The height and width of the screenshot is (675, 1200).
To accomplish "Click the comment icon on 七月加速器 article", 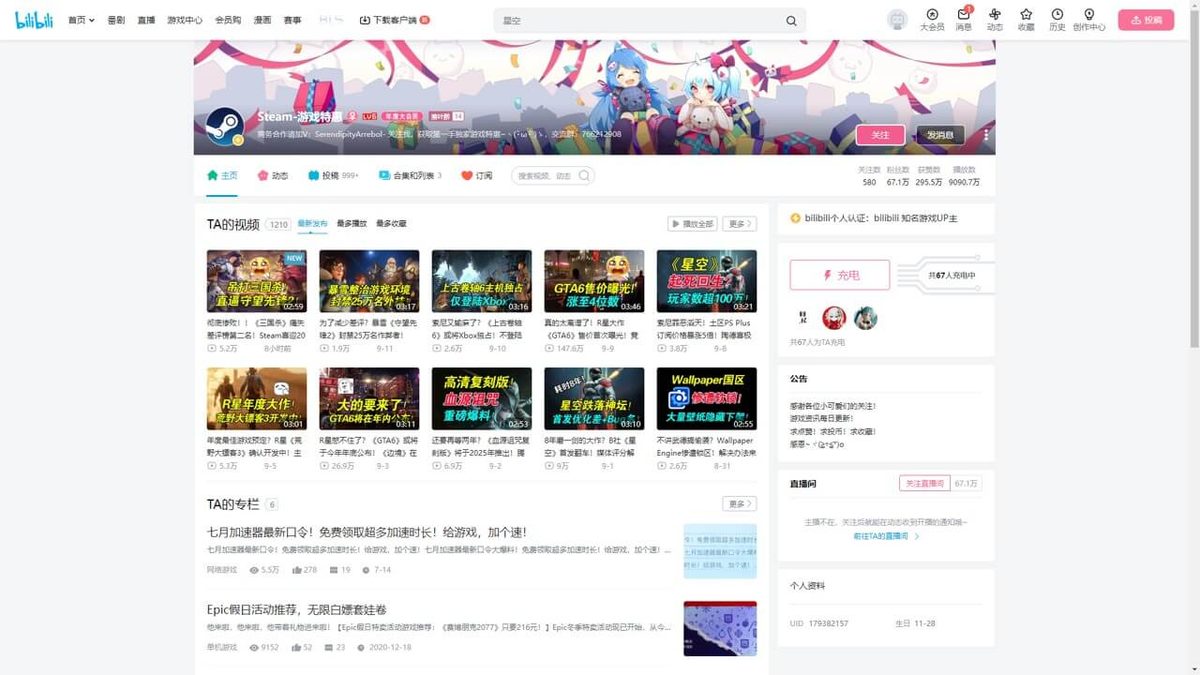I will click(333, 569).
